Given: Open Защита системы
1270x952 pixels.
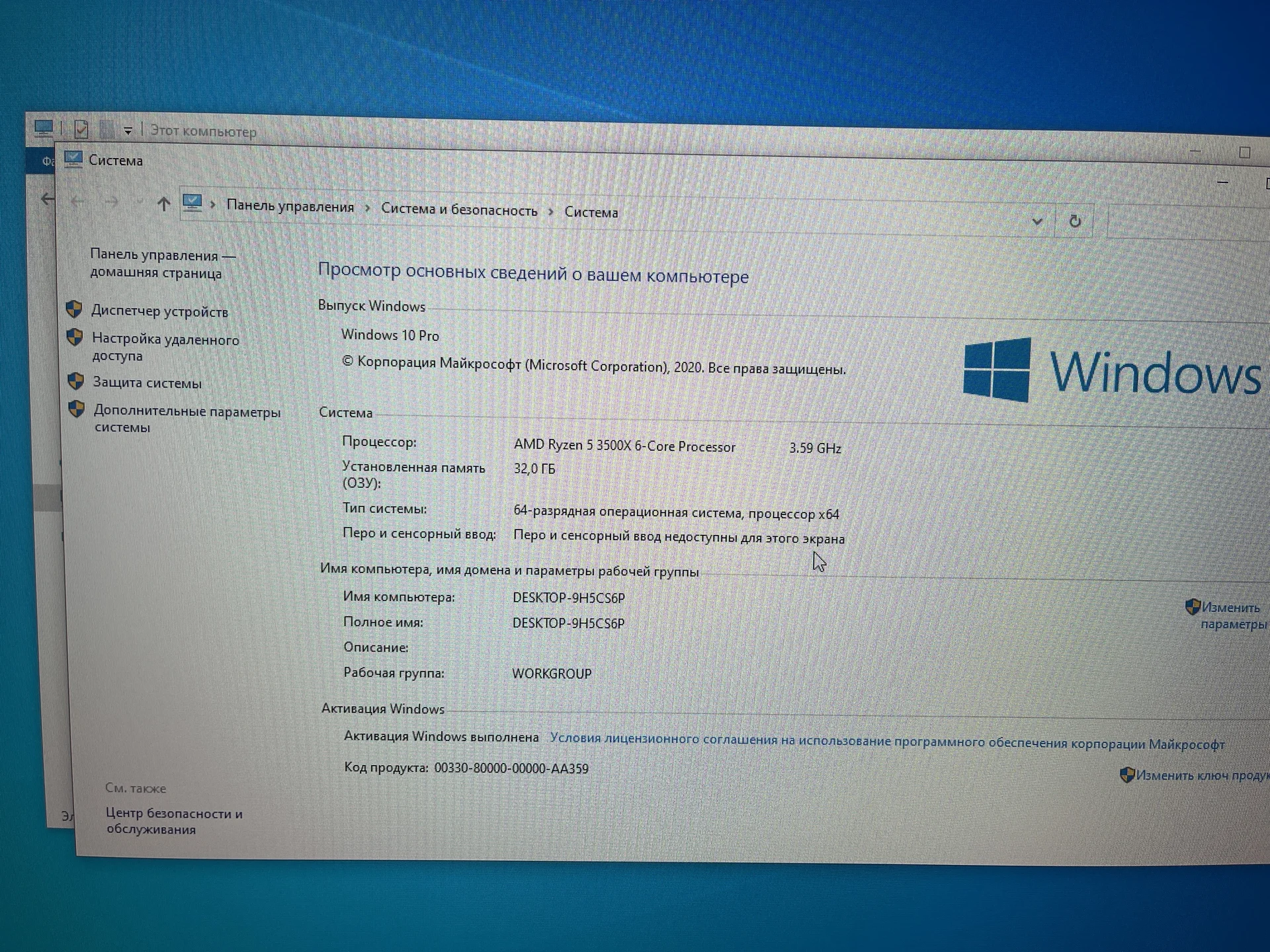Looking at the screenshot, I should point(147,382).
